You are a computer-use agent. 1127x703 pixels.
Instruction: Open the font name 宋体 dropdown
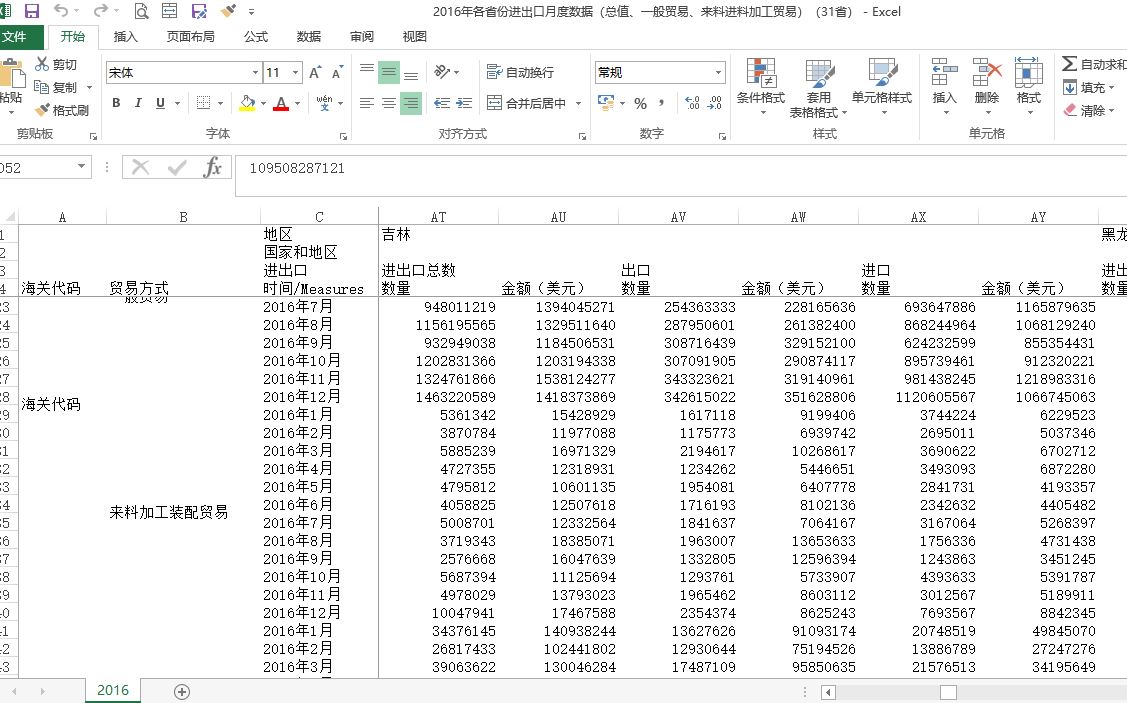pyautogui.click(x=255, y=73)
